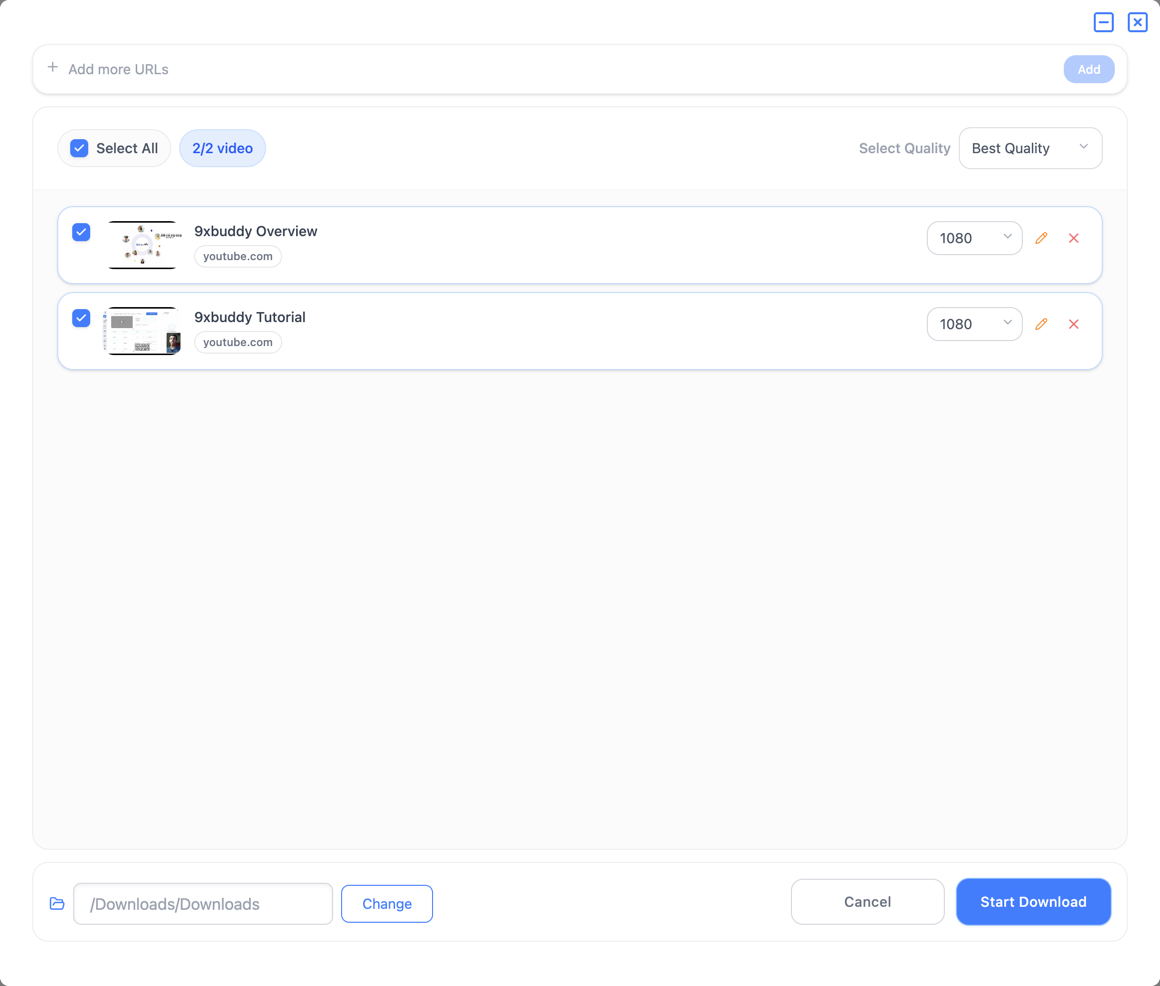Uncheck the 9xbuddy Overview video checkbox

[x=81, y=232]
